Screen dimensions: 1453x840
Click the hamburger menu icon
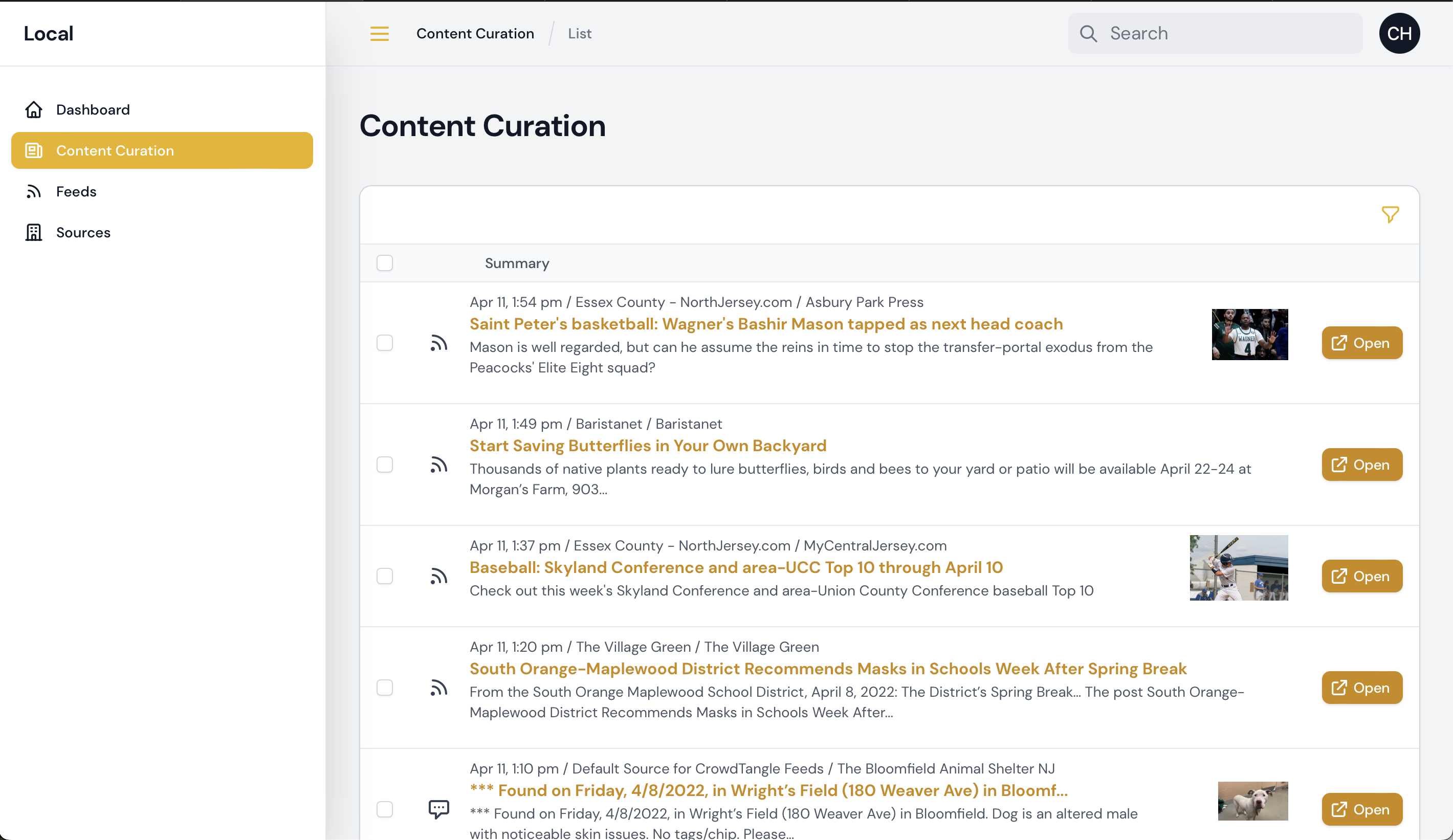379,33
